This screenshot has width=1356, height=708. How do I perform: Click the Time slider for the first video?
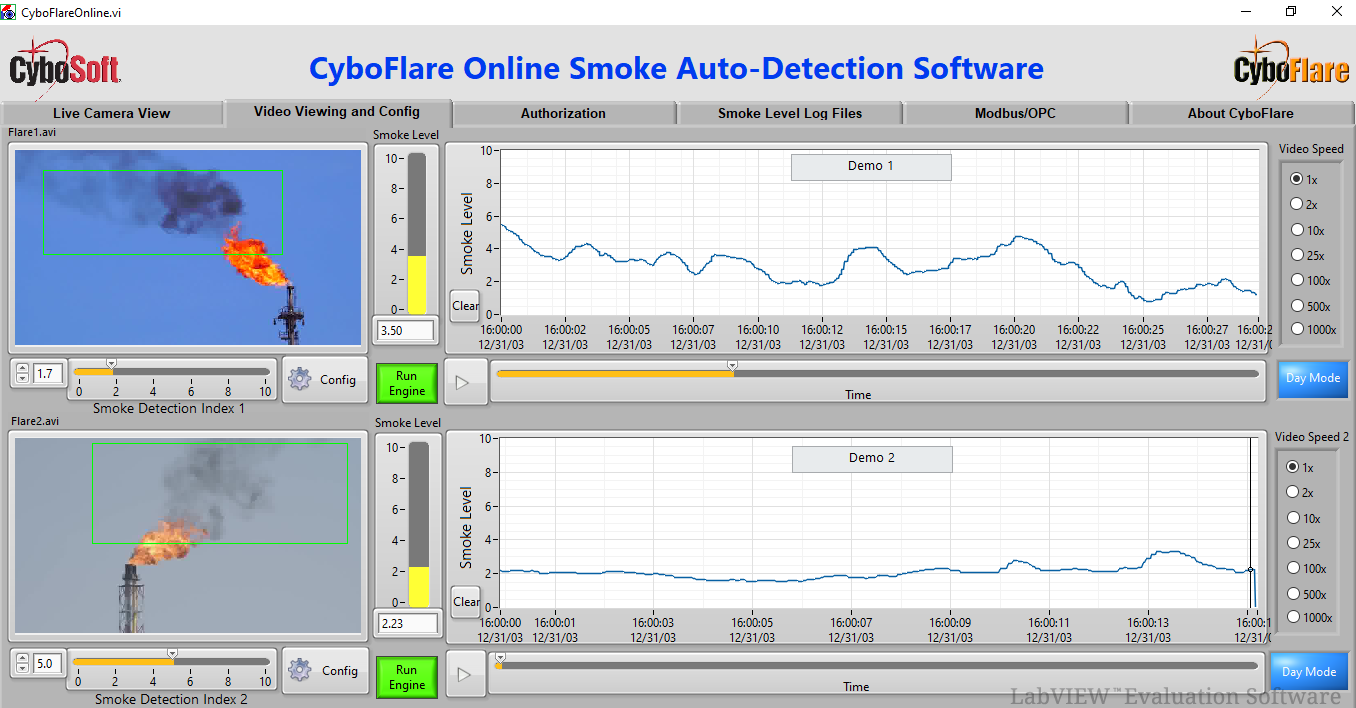876,374
